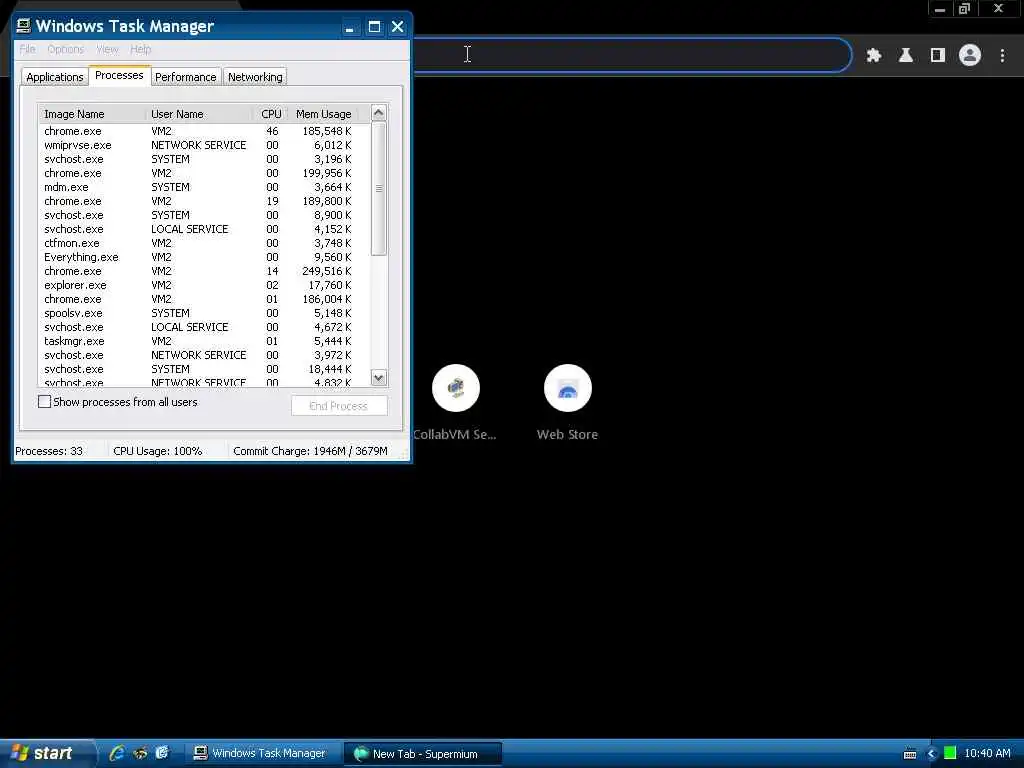
Task: Open the browser Extensions puzzle icon
Action: (x=873, y=56)
